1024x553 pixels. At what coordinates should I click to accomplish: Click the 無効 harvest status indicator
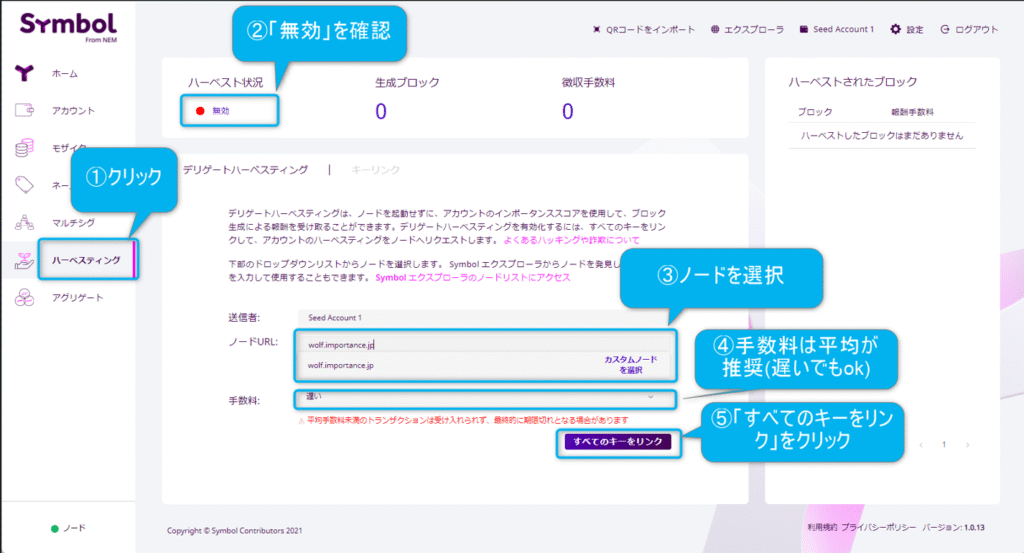(213, 111)
